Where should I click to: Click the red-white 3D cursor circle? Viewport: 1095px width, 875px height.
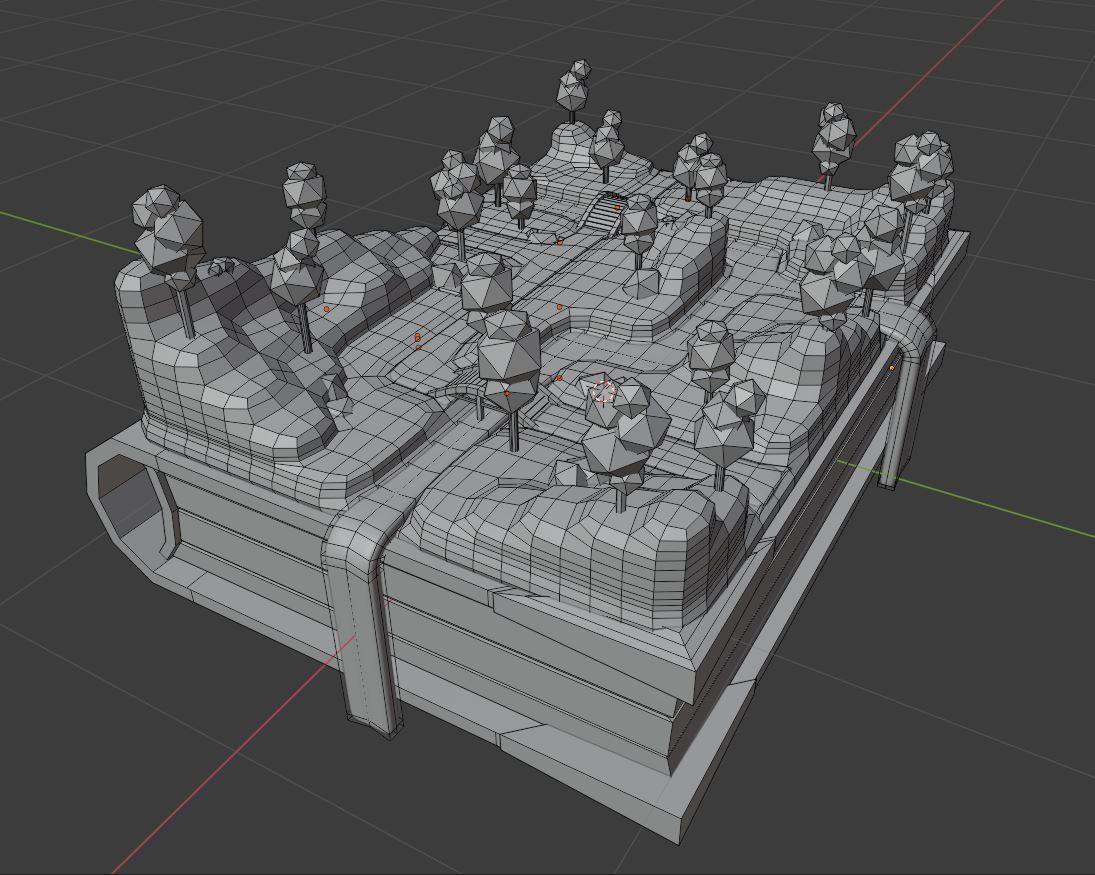pyautogui.click(x=603, y=392)
